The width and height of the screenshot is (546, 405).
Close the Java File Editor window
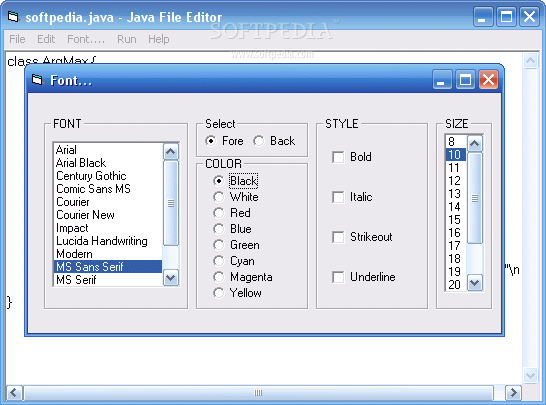[529, 17]
